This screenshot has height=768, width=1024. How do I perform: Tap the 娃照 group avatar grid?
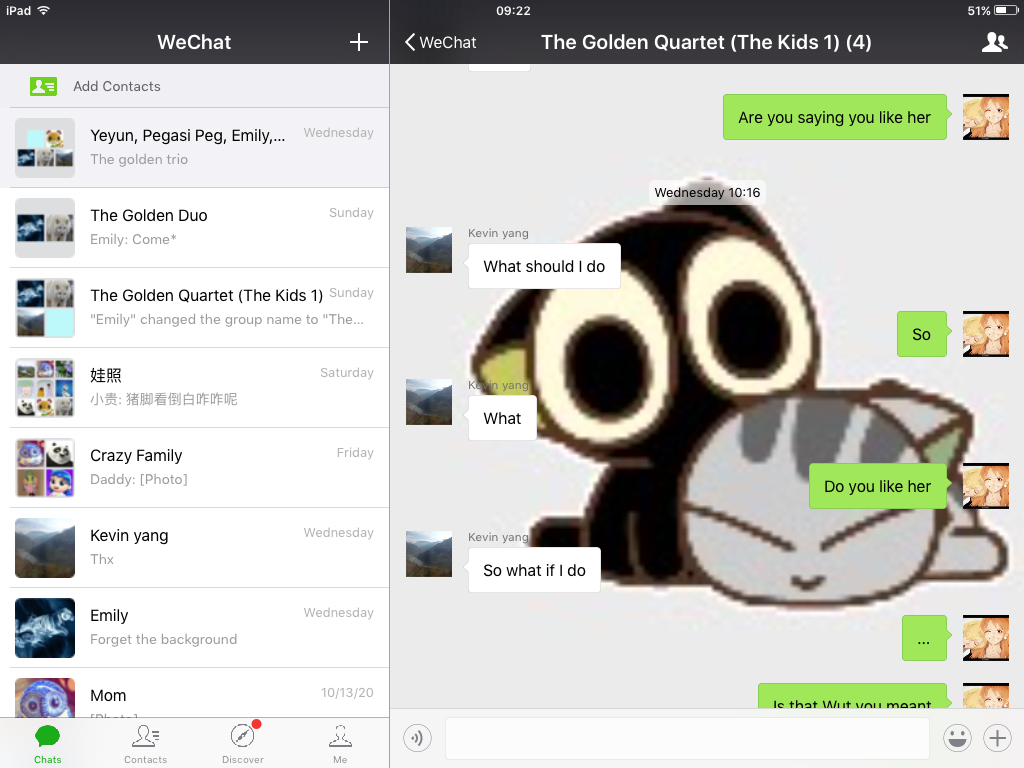45,388
